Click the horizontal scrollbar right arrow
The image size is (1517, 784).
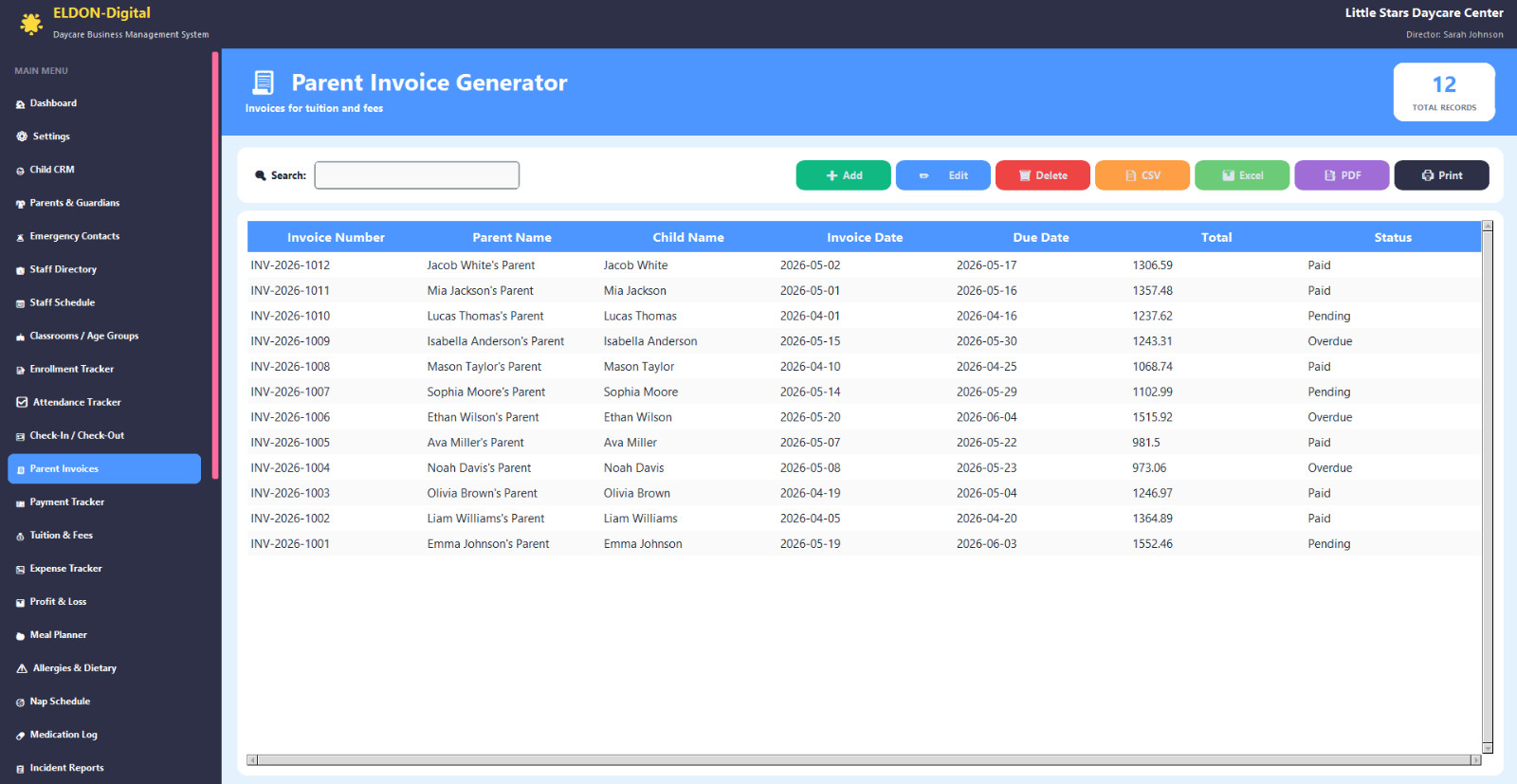(1475, 759)
